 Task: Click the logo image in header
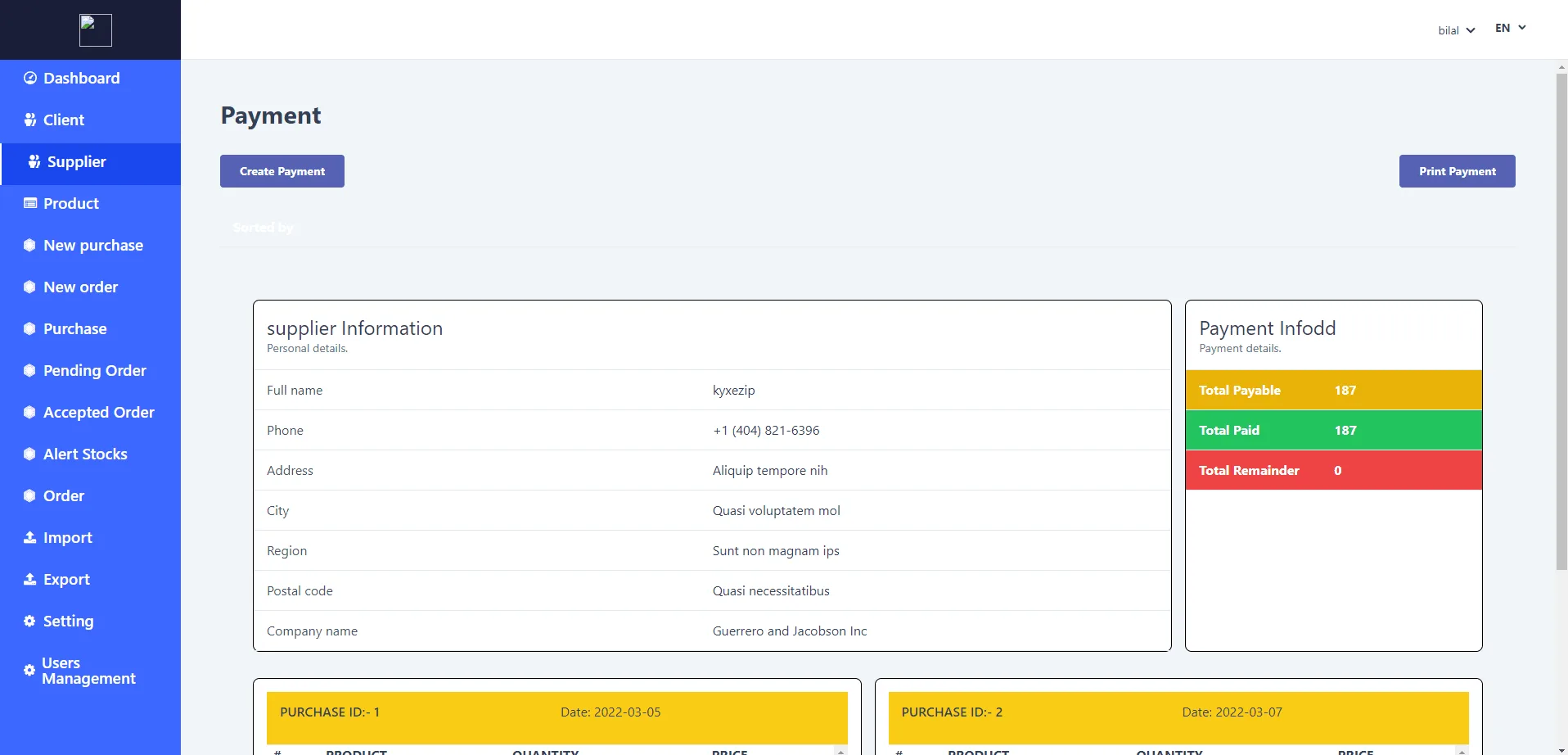pos(96,30)
